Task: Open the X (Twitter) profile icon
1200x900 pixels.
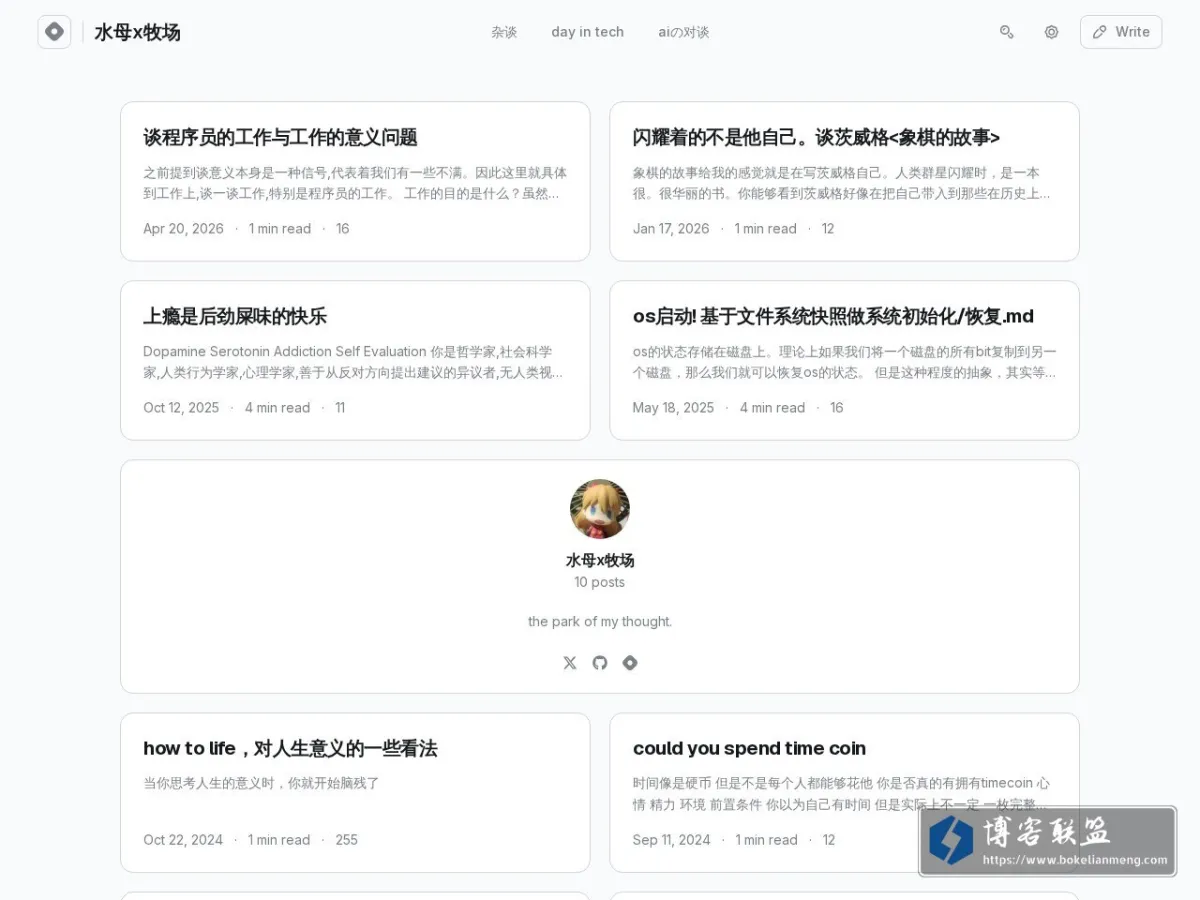Action: click(570, 663)
